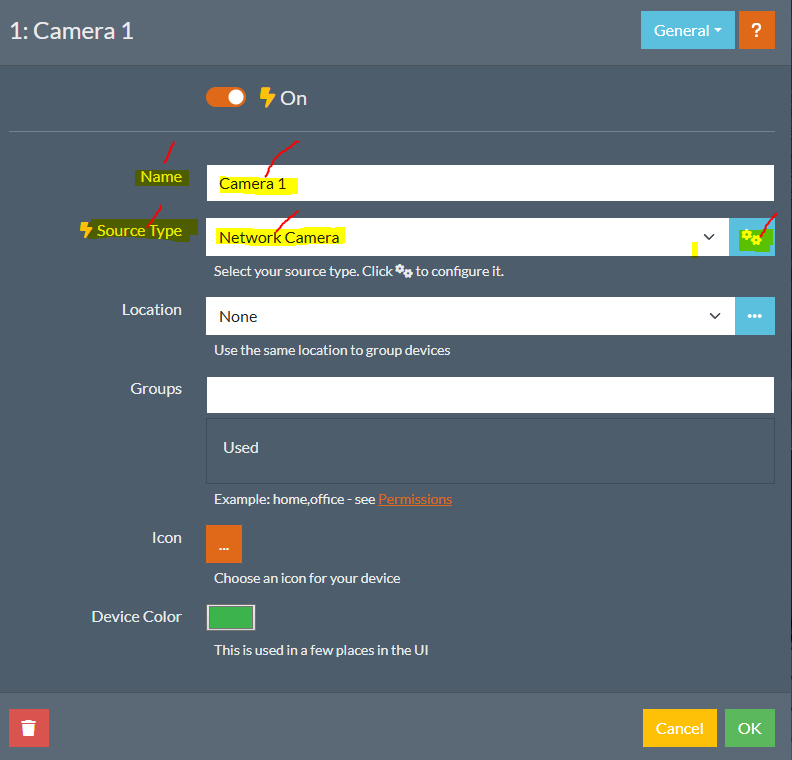Delete device with the red trash button
792x760 pixels.
(29, 728)
